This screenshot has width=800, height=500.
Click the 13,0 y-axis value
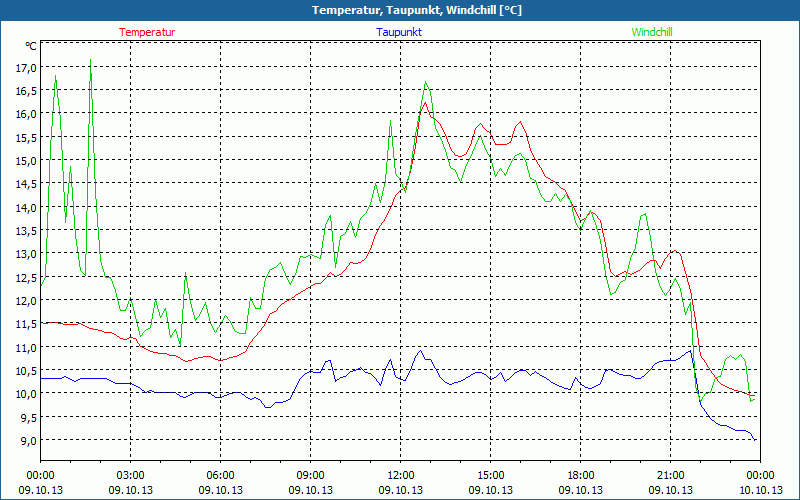27,254
